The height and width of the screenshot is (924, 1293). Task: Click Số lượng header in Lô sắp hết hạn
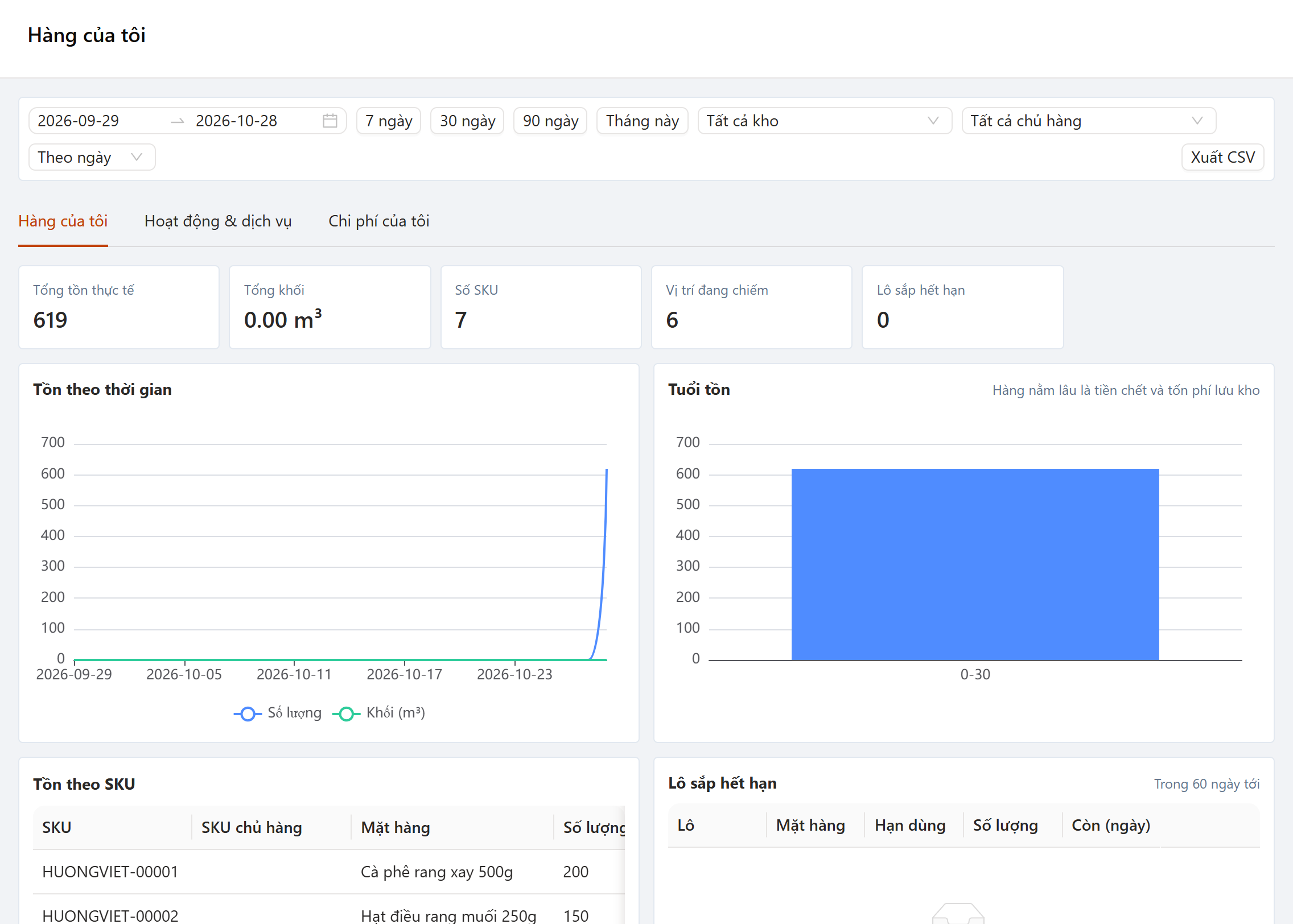pyautogui.click(x=1013, y=826)
